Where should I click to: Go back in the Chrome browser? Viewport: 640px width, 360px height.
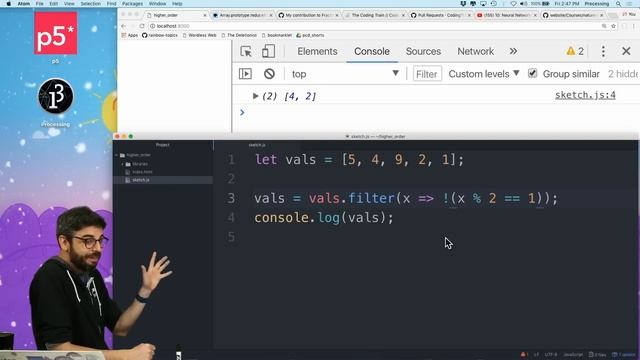tap(123, 26)
